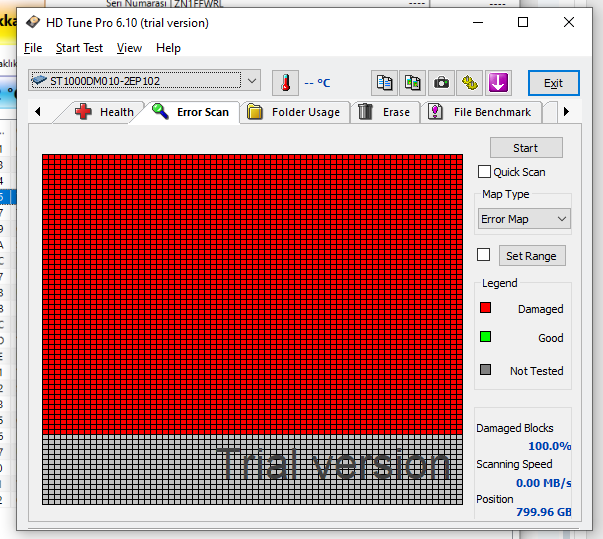The width and height of the screenshot is (603, 539).
Task: Copy screenshot to clipboard icon
Action: (x=413, y=83)
